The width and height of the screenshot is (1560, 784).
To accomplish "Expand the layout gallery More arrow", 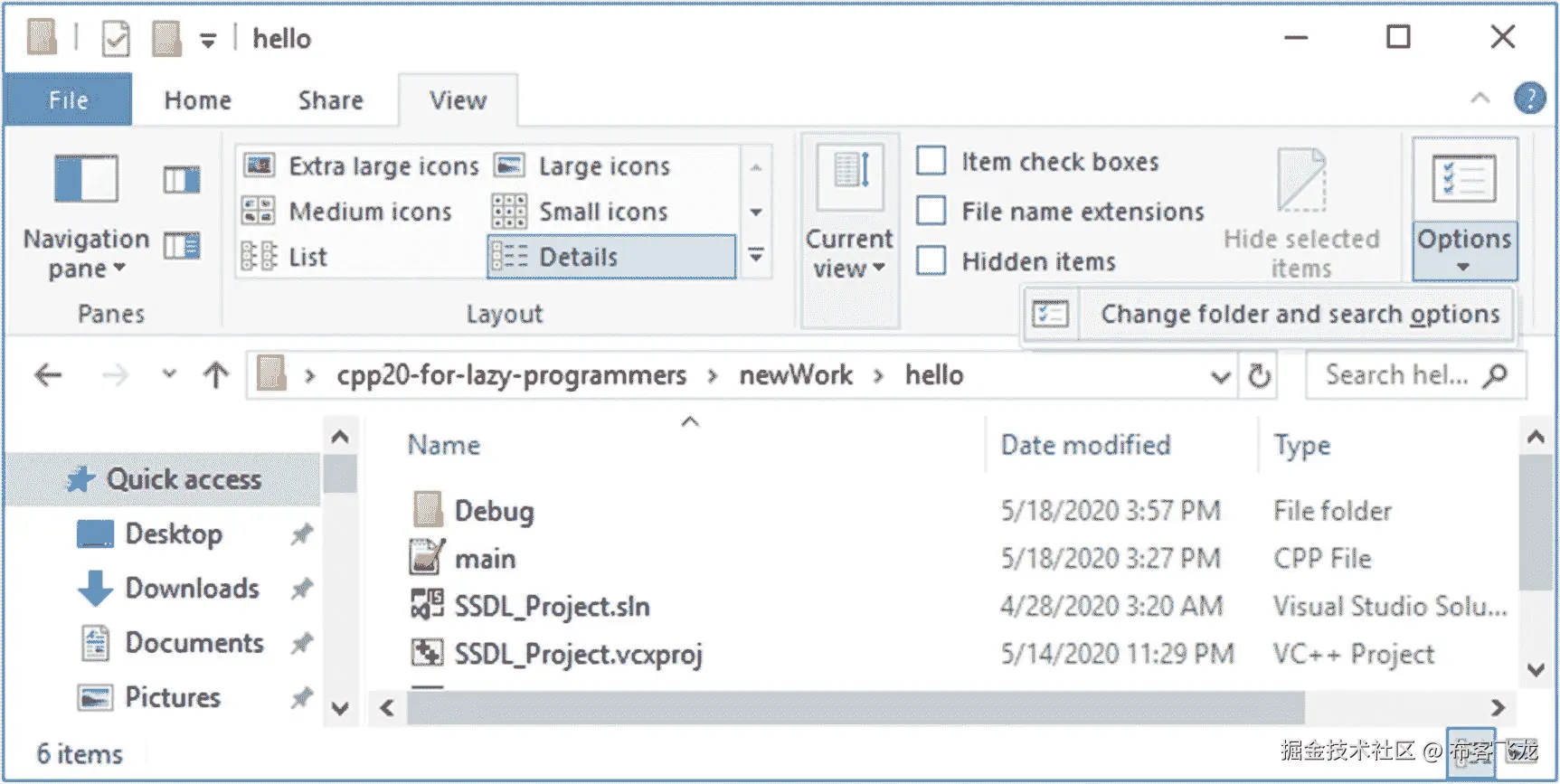I will [756, 256].
